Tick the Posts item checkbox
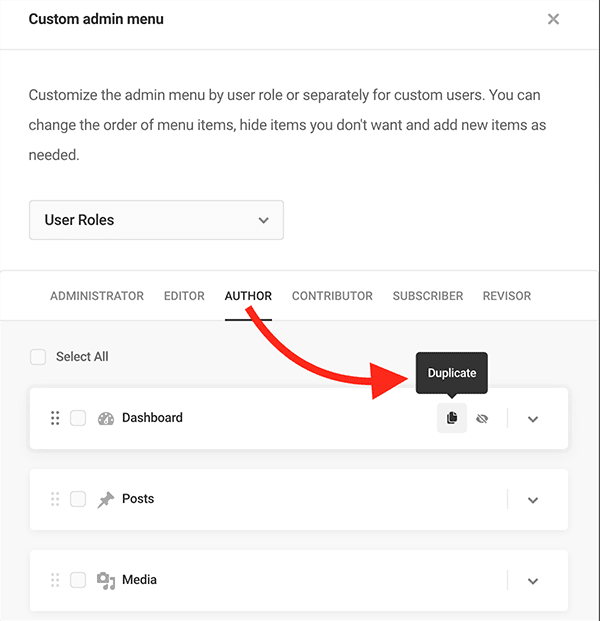The width and height of the screenshot is (600, 621). point(78,499)
